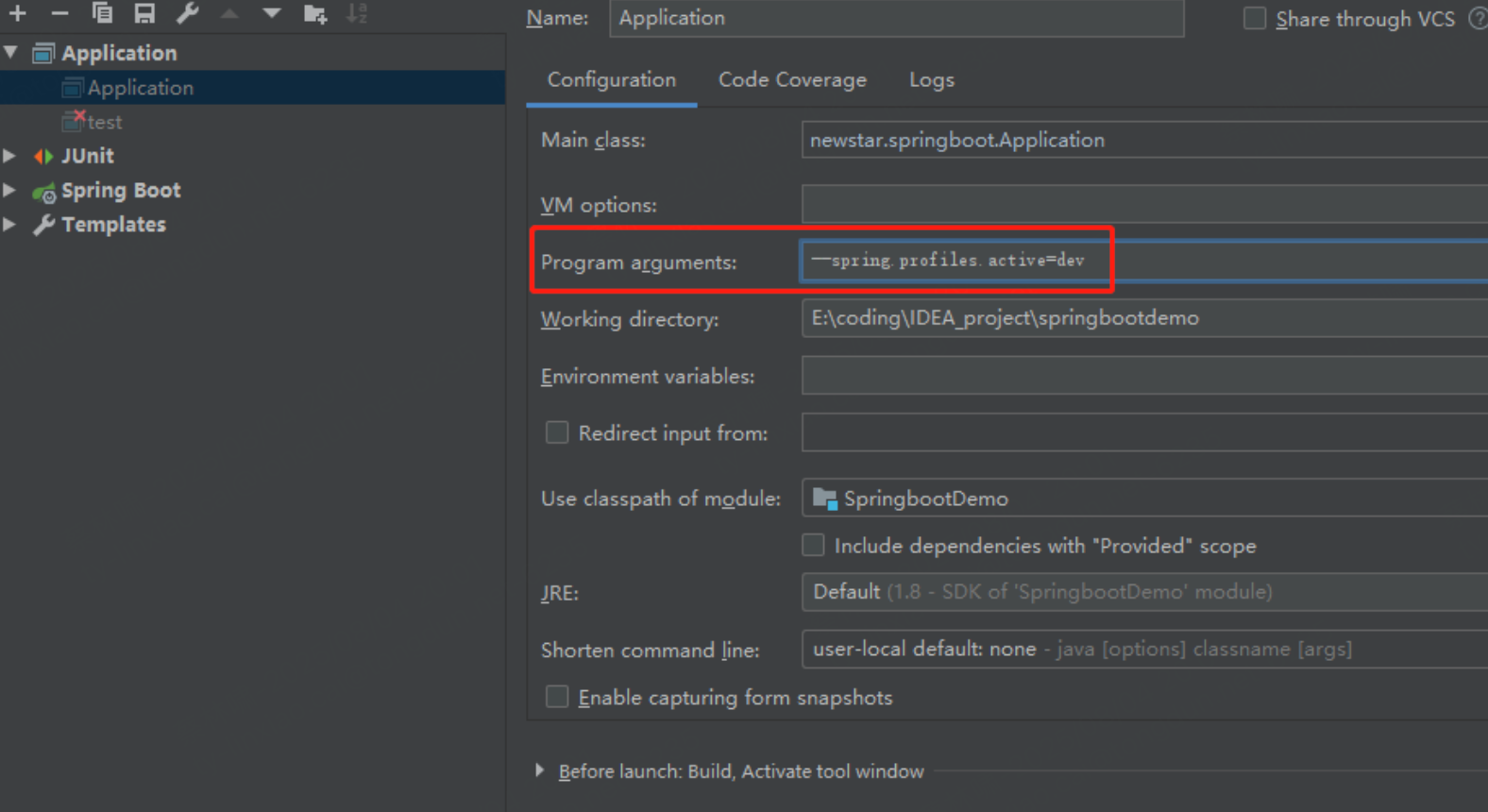Open edit templates wrench icon
Screen dimensions: 1488x812
tap(187, 13)
